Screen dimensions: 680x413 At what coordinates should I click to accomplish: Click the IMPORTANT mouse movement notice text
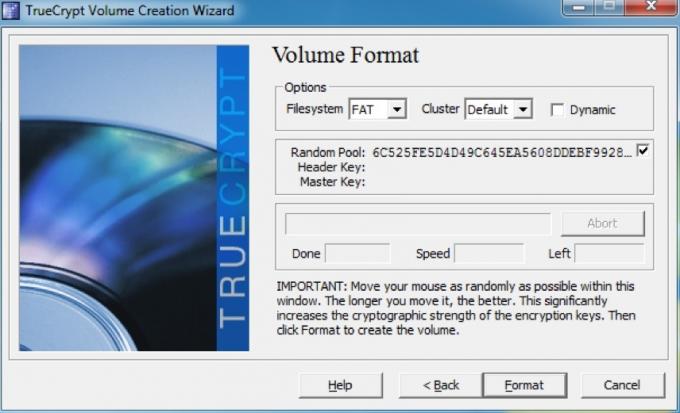coord(456,308)
